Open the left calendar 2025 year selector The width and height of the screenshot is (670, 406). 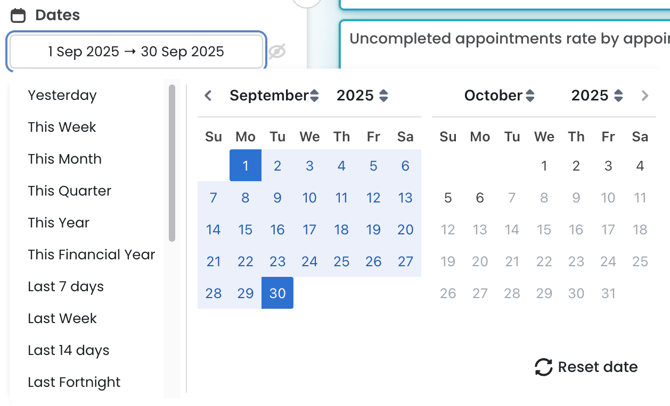tap(362, 96)
